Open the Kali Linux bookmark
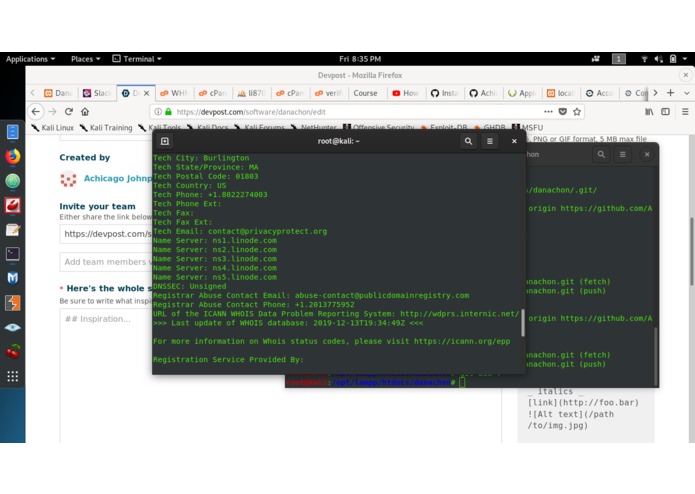Viewport: 695px width, 494px height. pyautogui.click(x=52, y=128)
